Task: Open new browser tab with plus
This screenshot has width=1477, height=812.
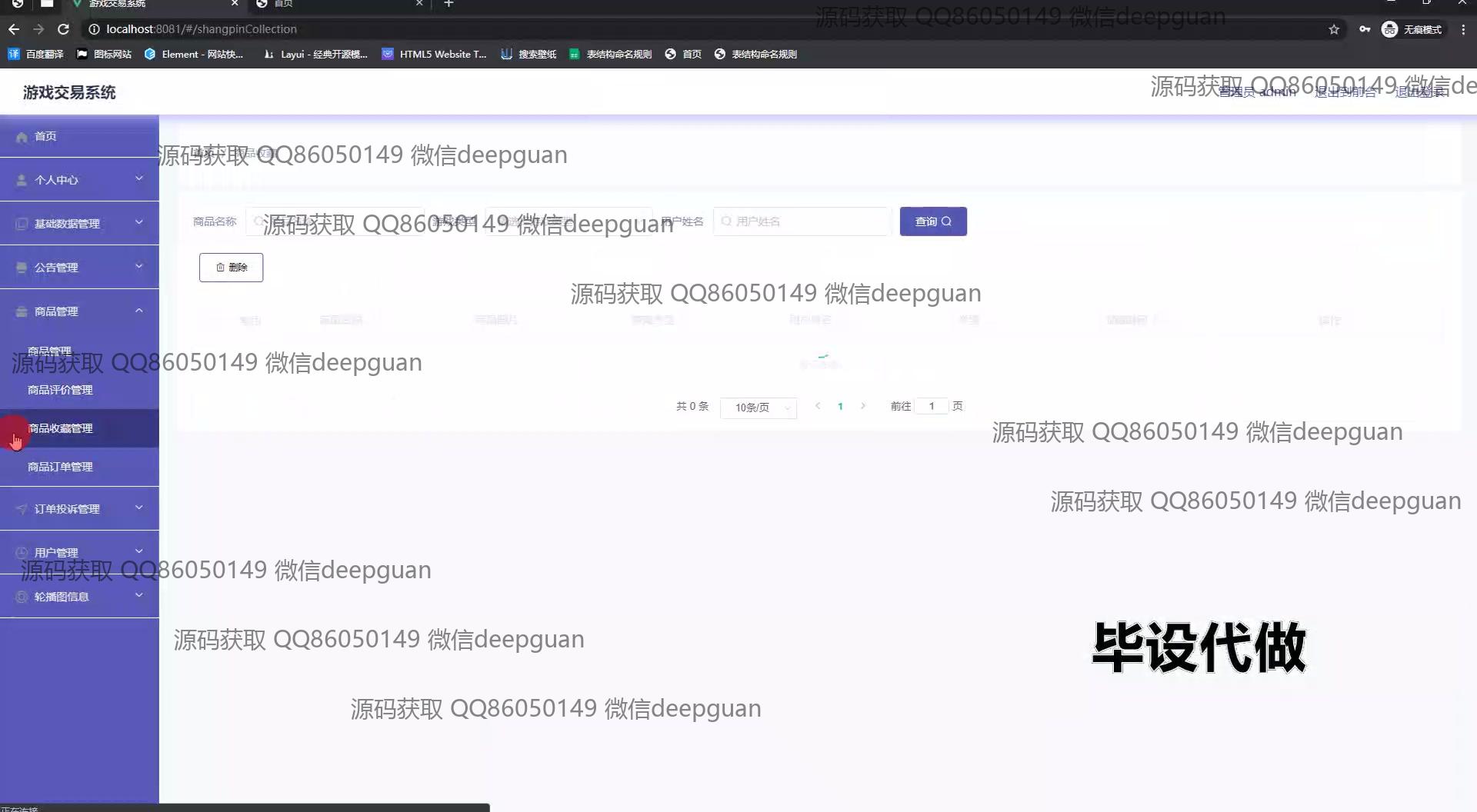Action: coord(448,4)
